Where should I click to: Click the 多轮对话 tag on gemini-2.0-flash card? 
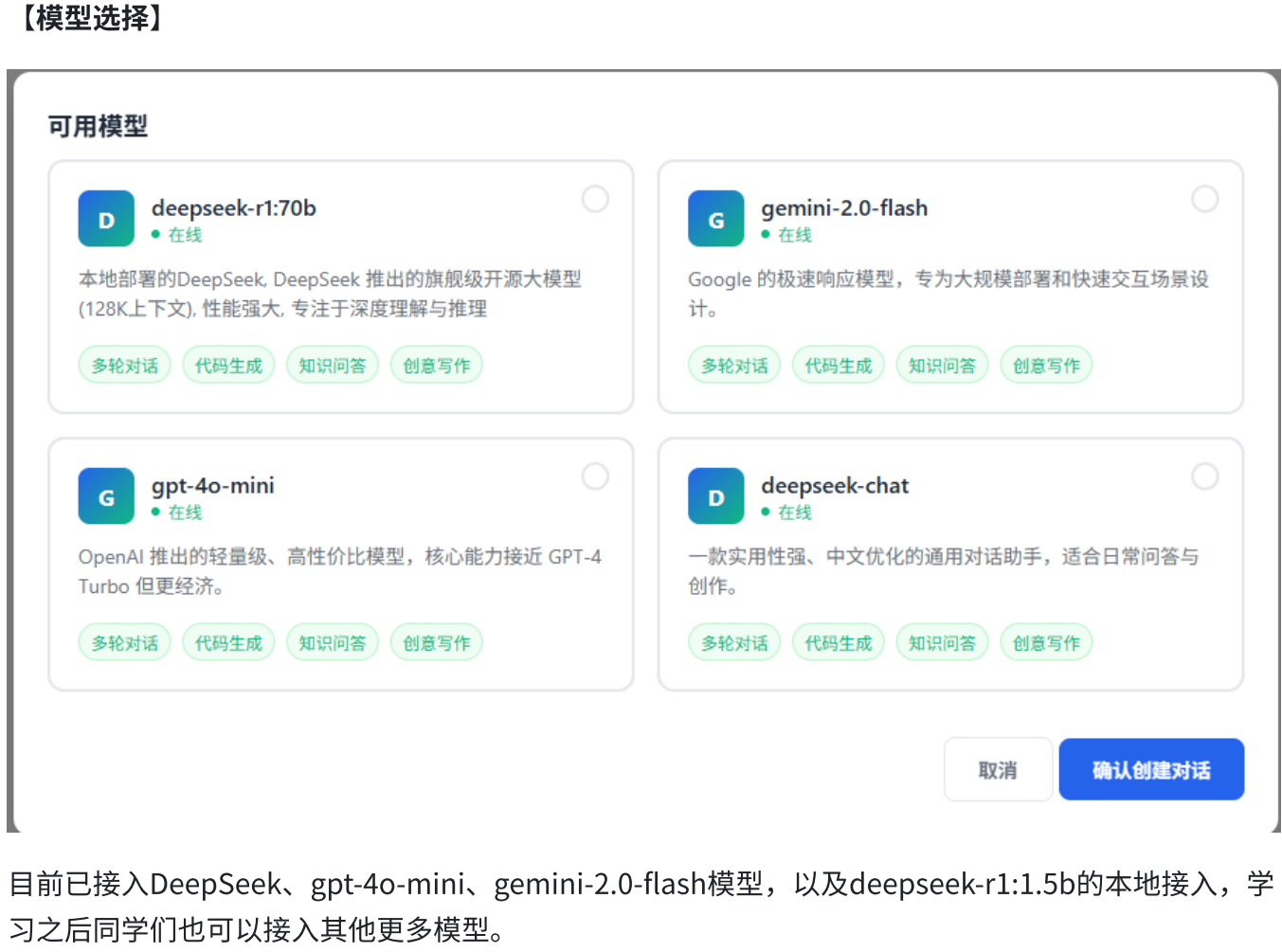[734, 366]
